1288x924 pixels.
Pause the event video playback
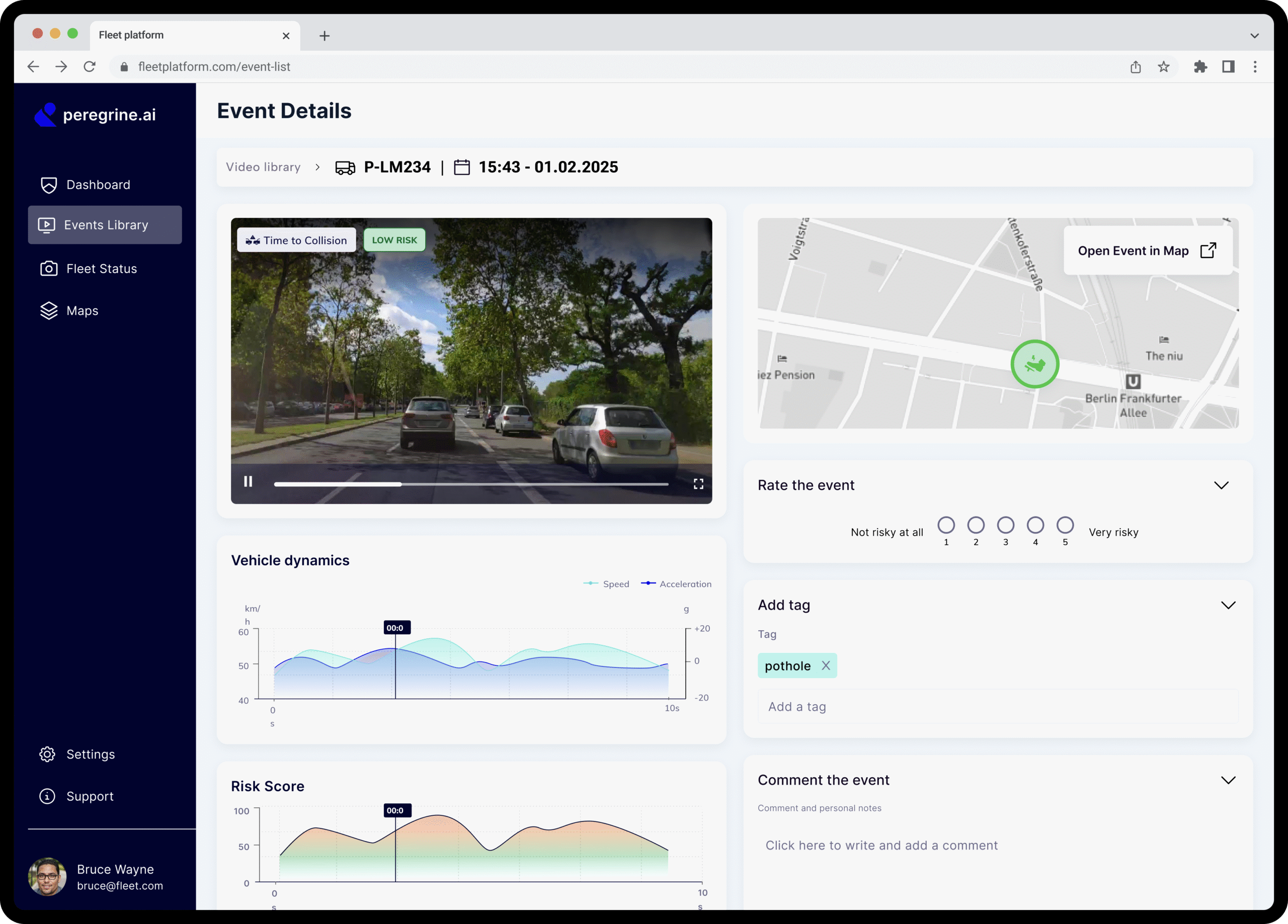click(x=248, y=481)
